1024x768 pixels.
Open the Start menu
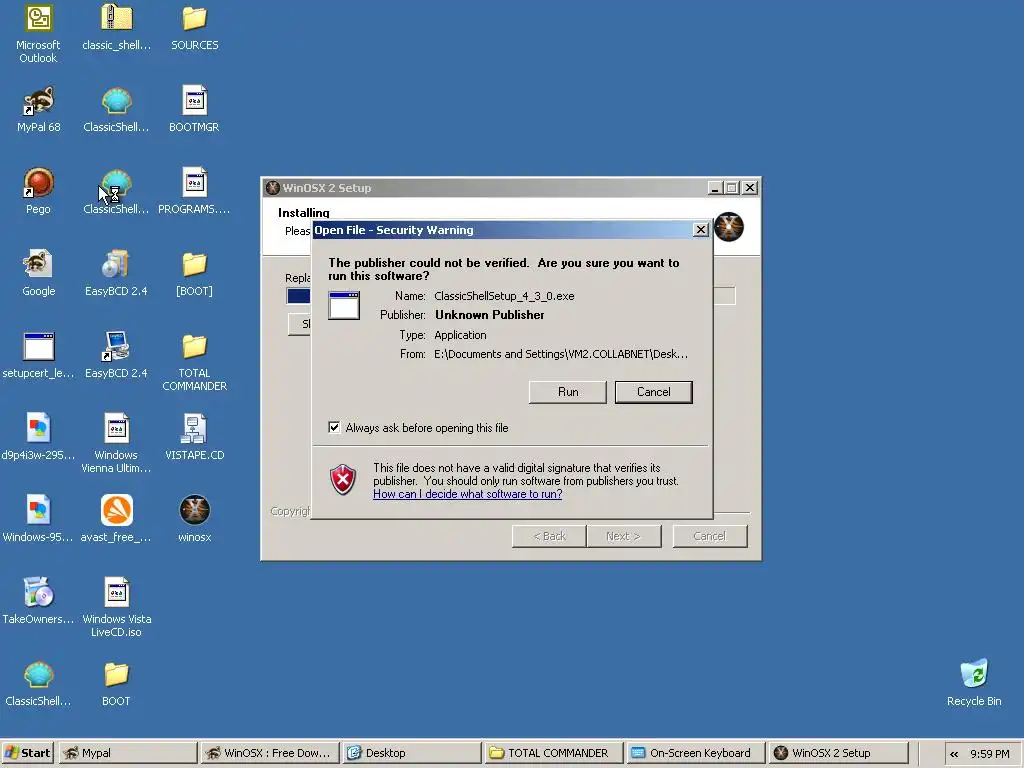click(28, 753)
